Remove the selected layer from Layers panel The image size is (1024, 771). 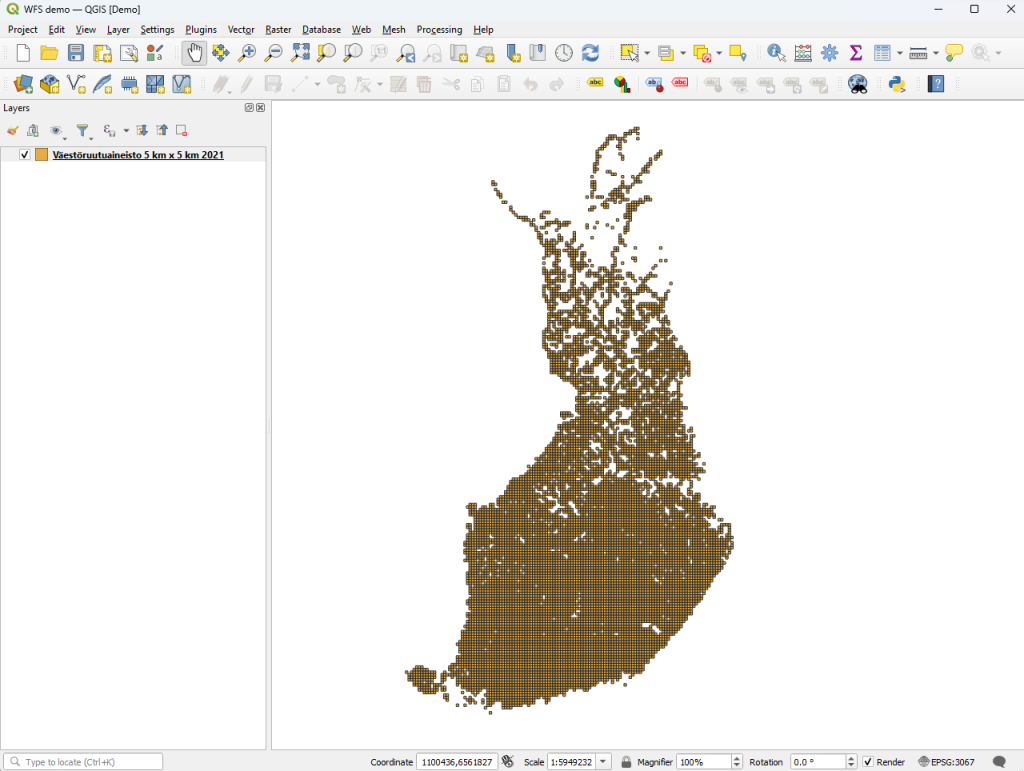click(181, 130)
